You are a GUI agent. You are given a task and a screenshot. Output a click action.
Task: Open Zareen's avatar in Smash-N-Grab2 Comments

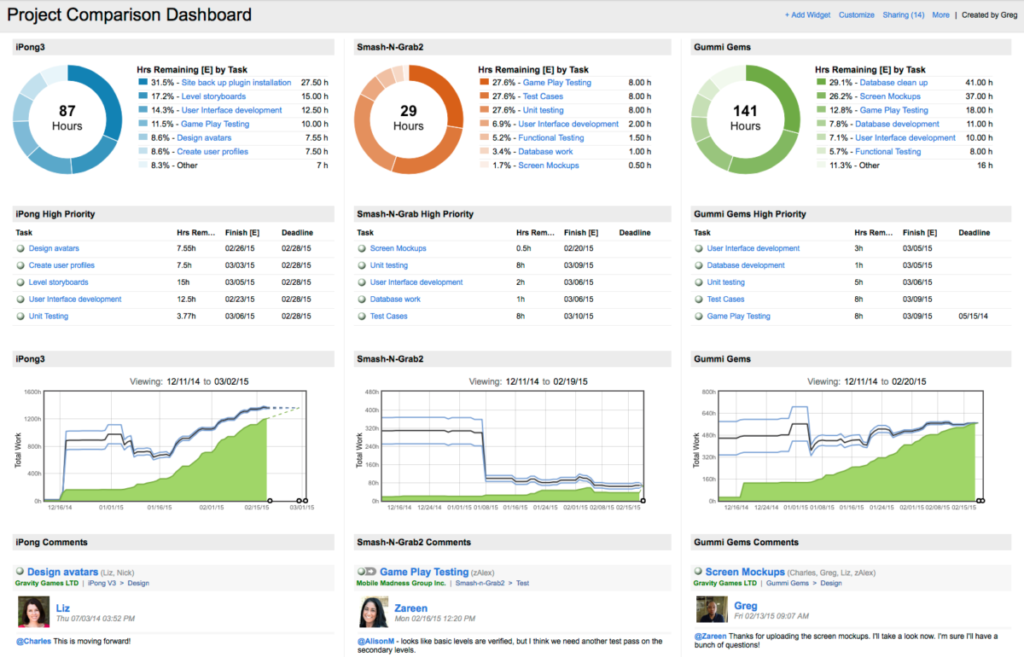(x=373, y=613)
